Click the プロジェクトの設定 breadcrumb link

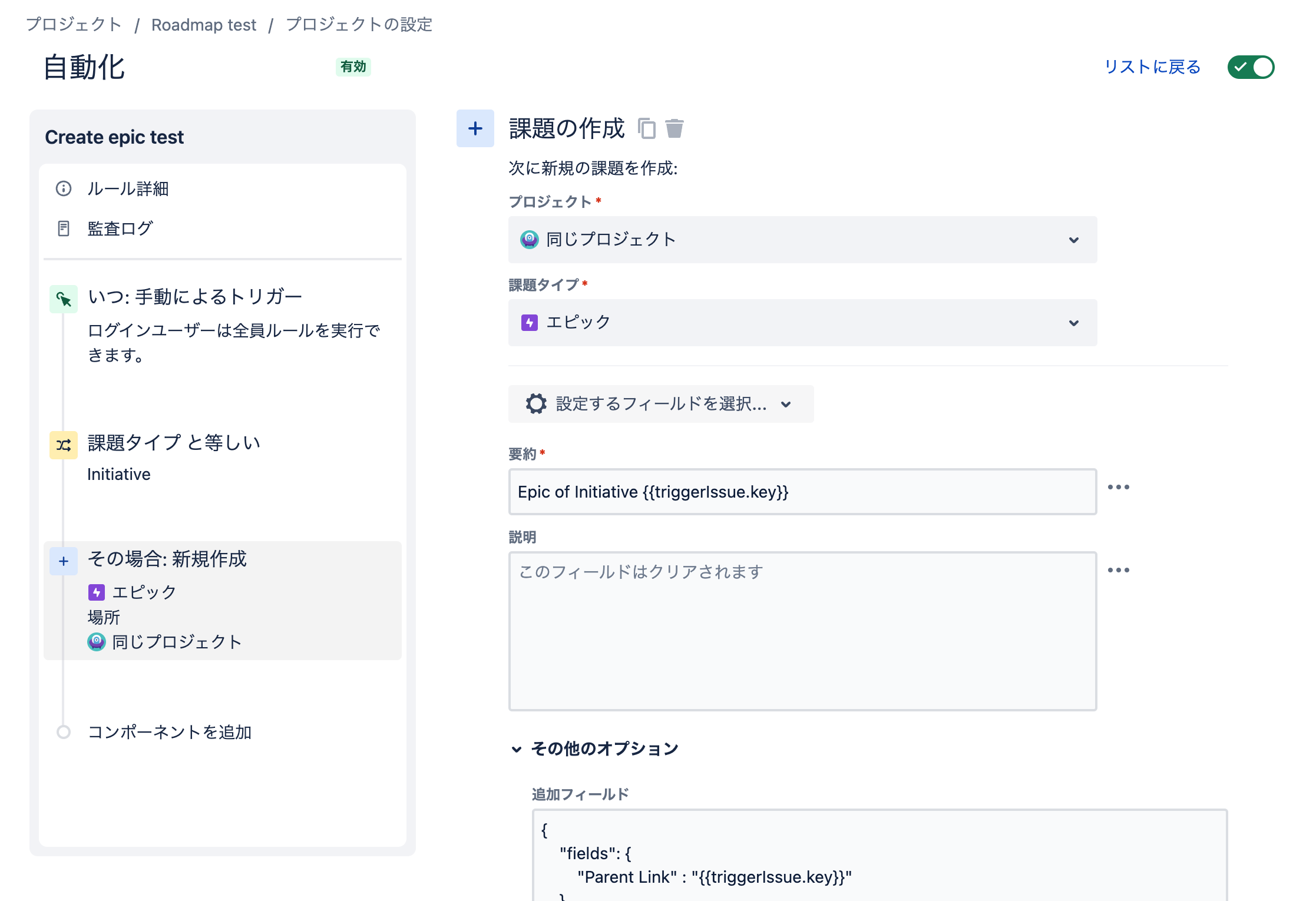tap(359, 24)
